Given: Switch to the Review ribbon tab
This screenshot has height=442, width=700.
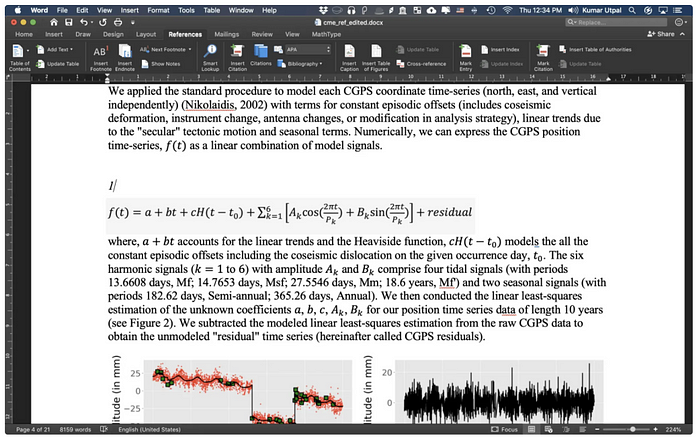Looking at the screenshot, I should (262, 34).
